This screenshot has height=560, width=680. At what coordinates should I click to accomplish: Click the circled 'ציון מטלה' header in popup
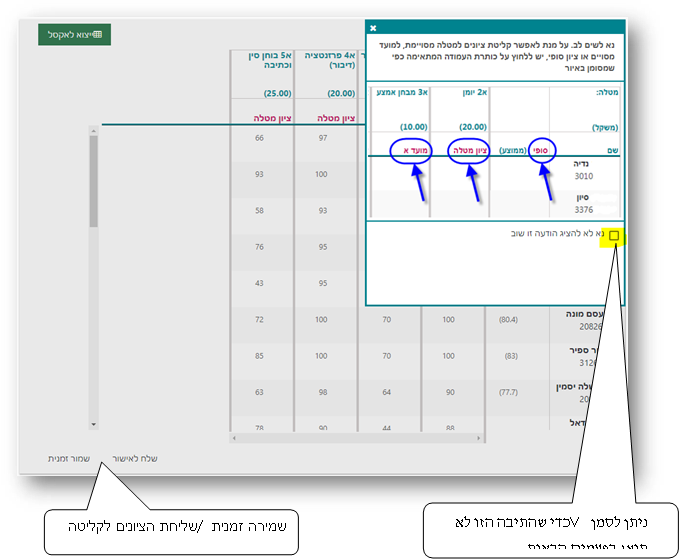(x=466, y=149)
